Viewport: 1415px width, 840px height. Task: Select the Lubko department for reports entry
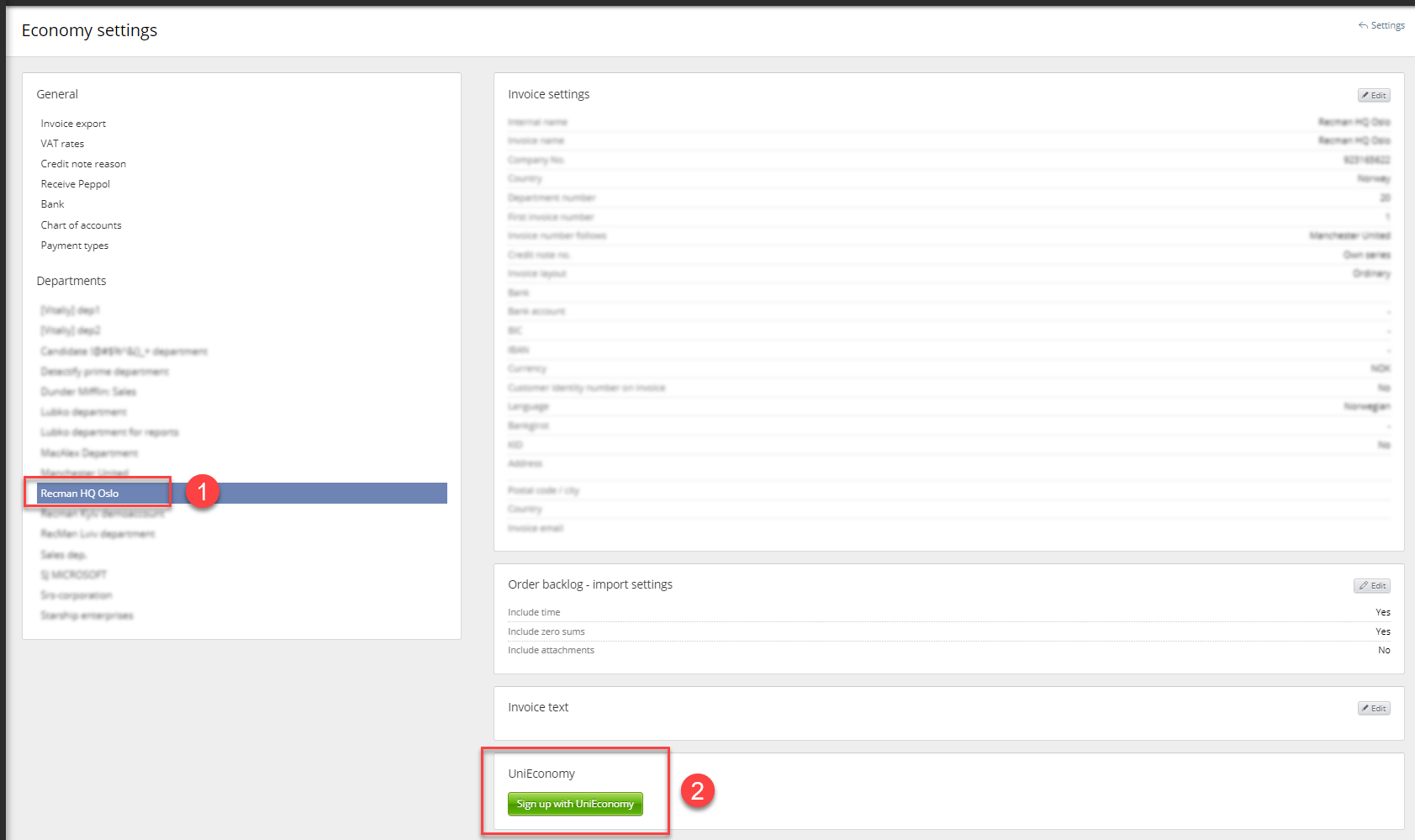[109, 432]
